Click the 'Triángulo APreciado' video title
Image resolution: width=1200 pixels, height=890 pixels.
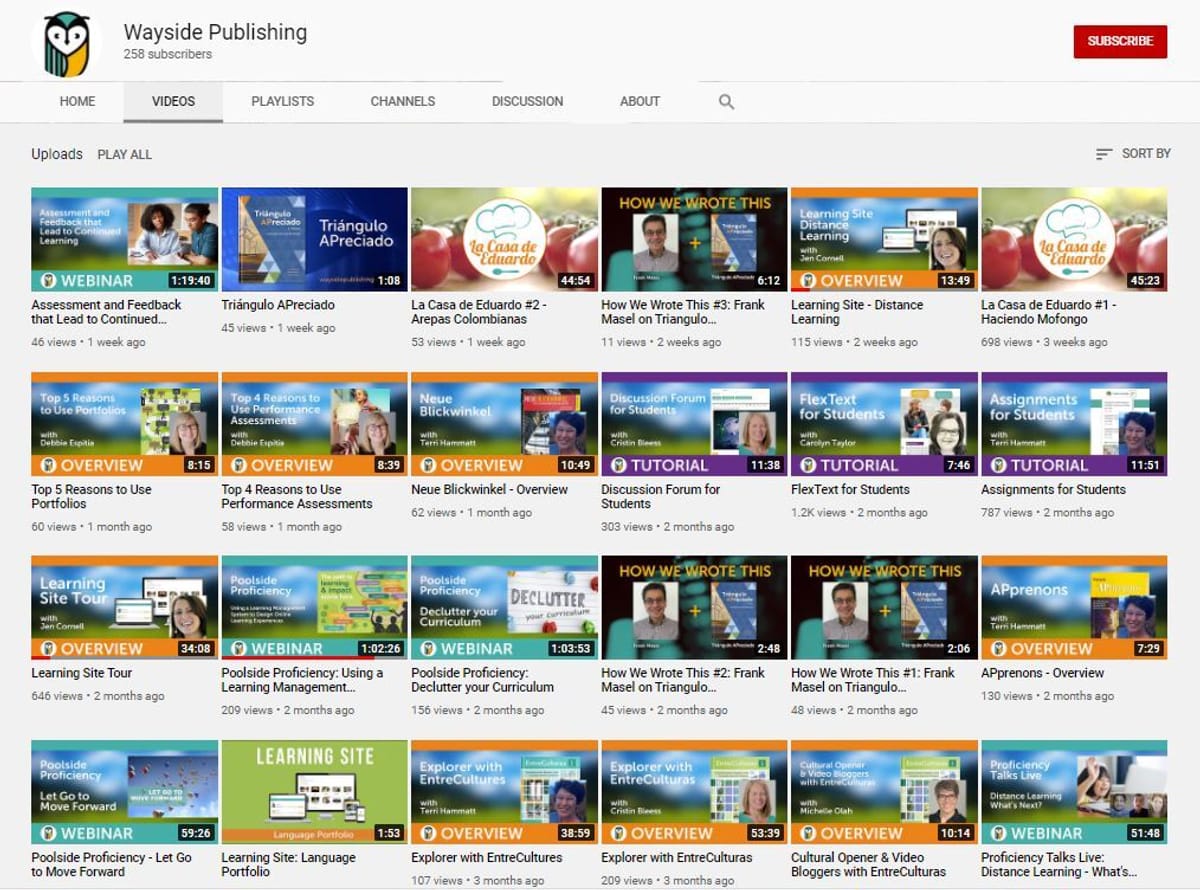[278, 305]
